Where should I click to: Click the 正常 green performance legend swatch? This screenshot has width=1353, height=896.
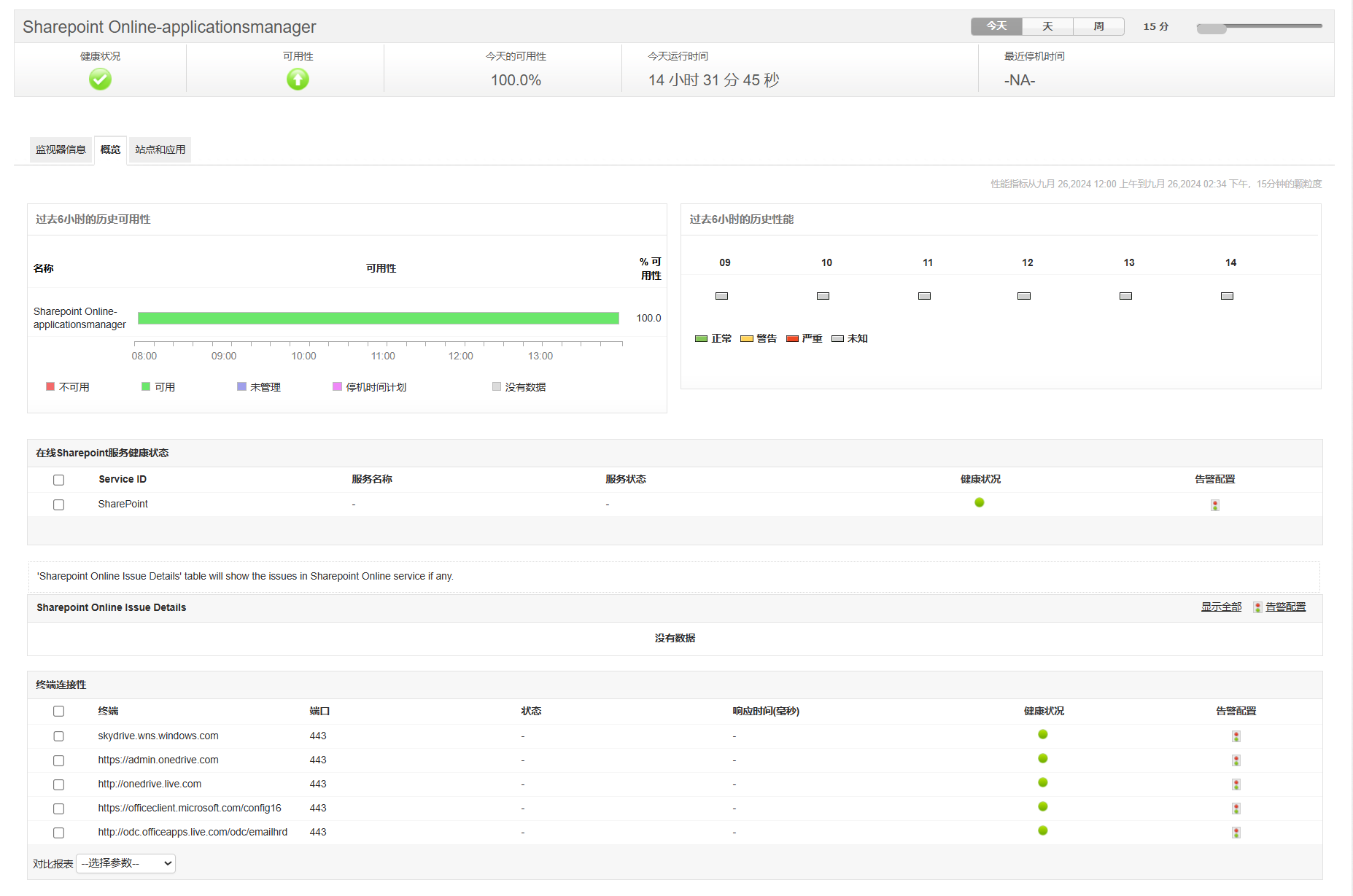[x=702, y=338]
